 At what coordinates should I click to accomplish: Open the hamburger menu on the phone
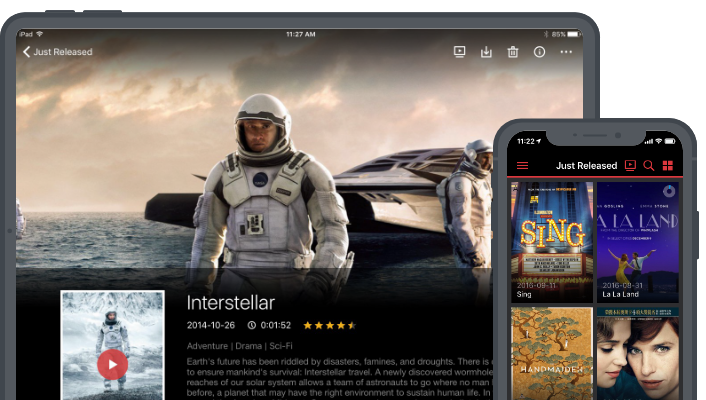point(522,165)
